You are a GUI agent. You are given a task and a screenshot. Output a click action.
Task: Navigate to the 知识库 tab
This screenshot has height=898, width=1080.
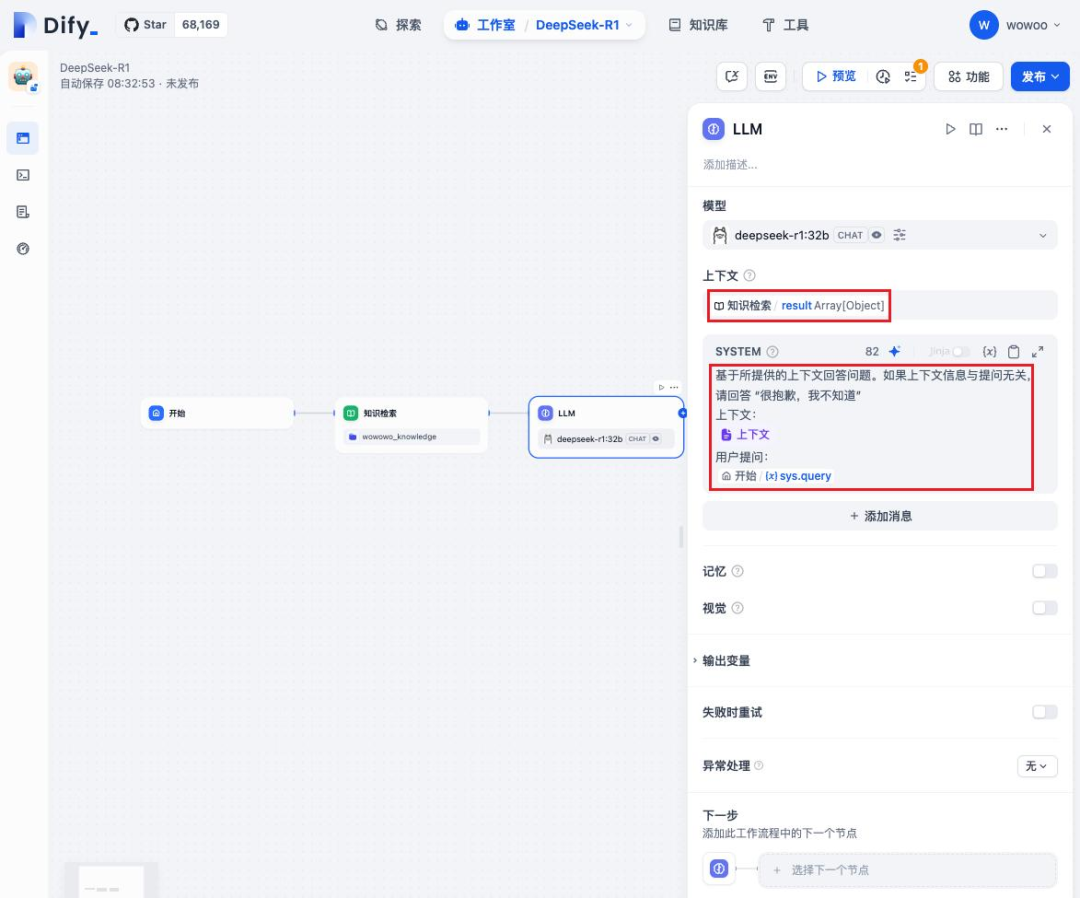pyautogui.click(x=698, y=25)
